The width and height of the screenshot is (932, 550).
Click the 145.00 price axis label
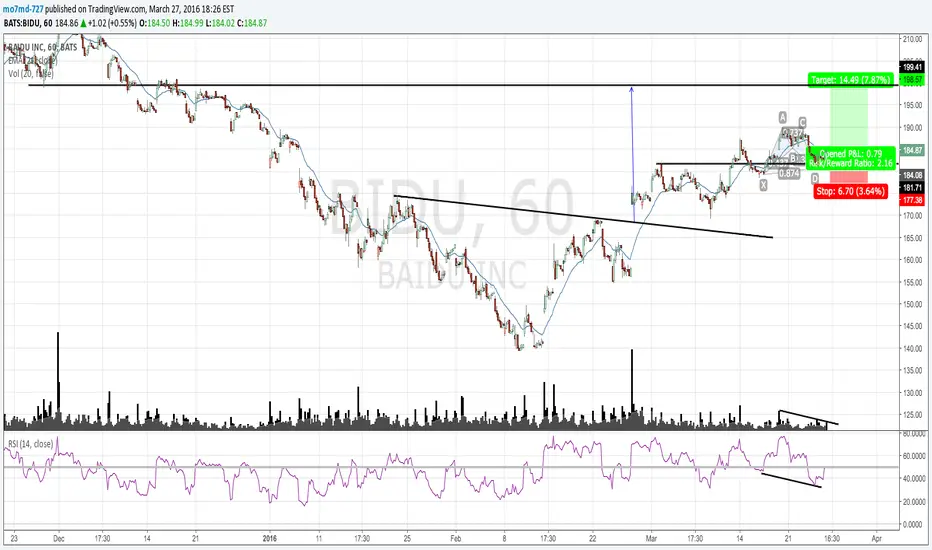pyautogui.click(x=912, y=326)
